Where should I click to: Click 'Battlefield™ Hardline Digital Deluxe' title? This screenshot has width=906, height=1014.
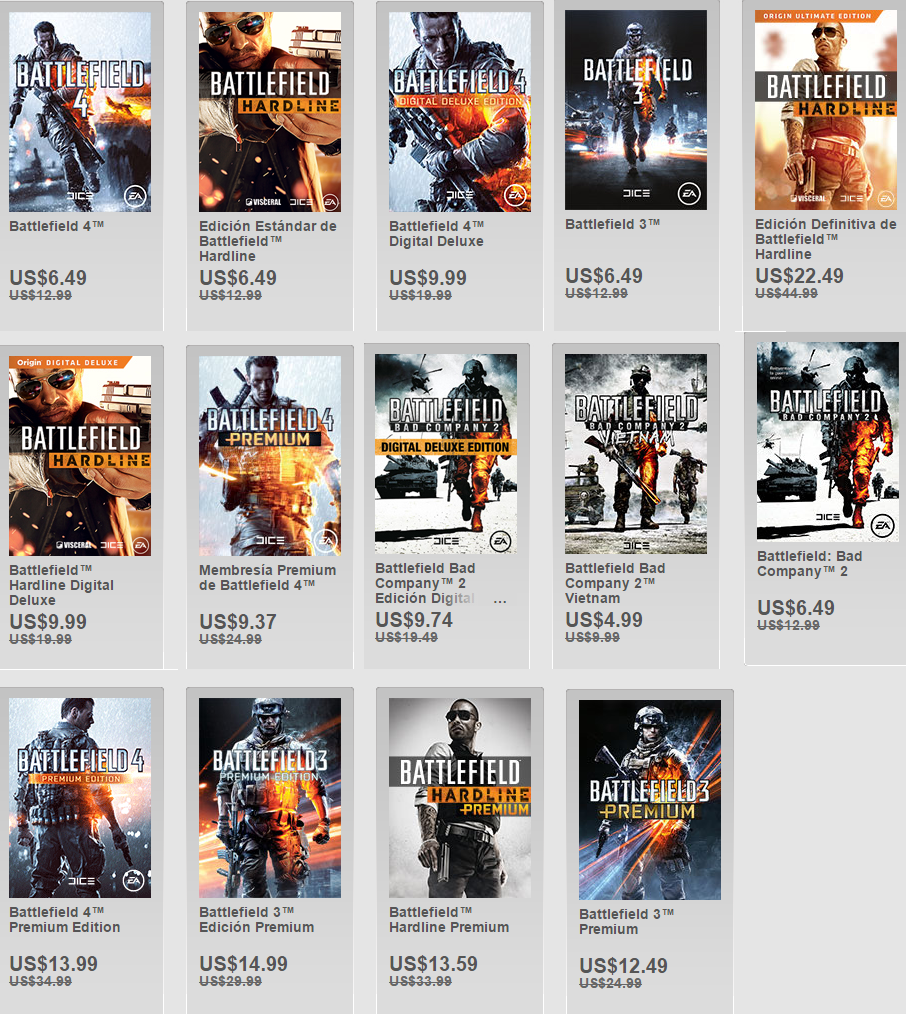[62, 585]
